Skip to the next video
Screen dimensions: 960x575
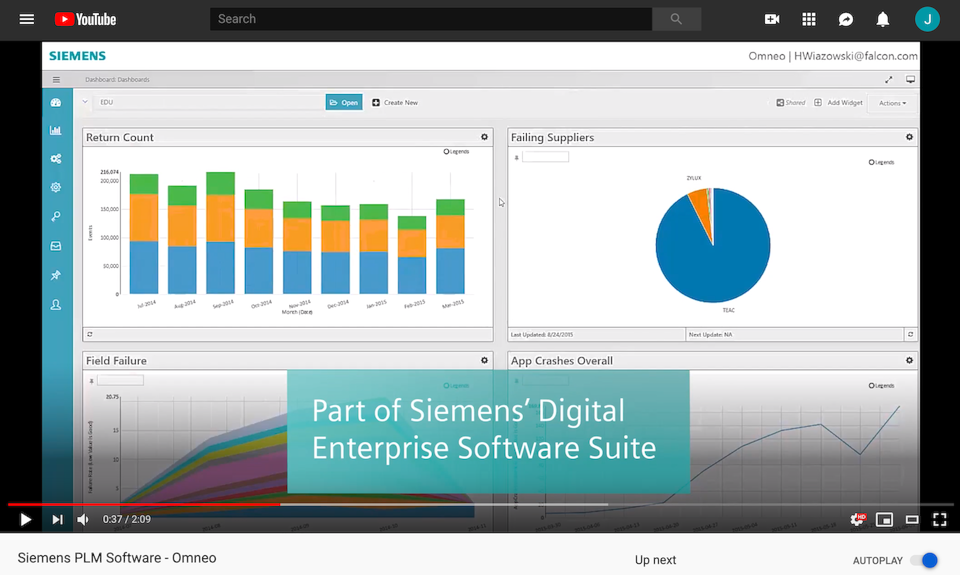(x=57, y=519)
